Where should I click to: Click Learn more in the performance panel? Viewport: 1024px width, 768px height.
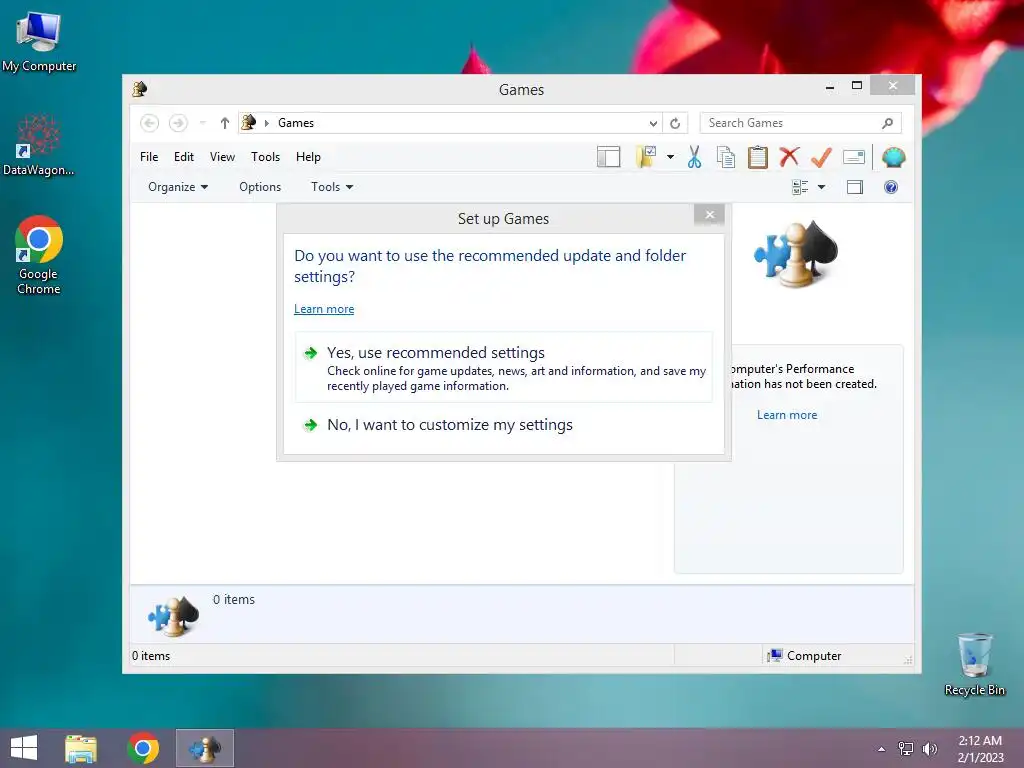[x=787, y=415]
